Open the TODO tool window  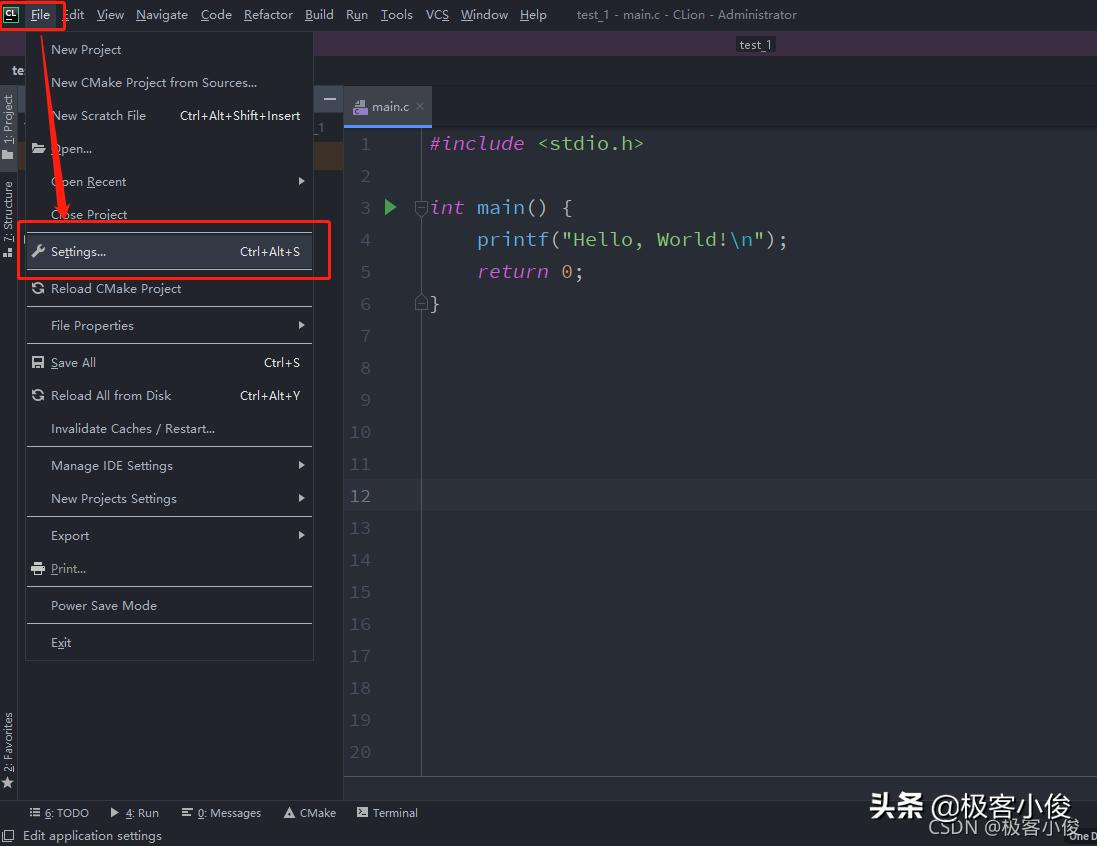tap(60, 812)
